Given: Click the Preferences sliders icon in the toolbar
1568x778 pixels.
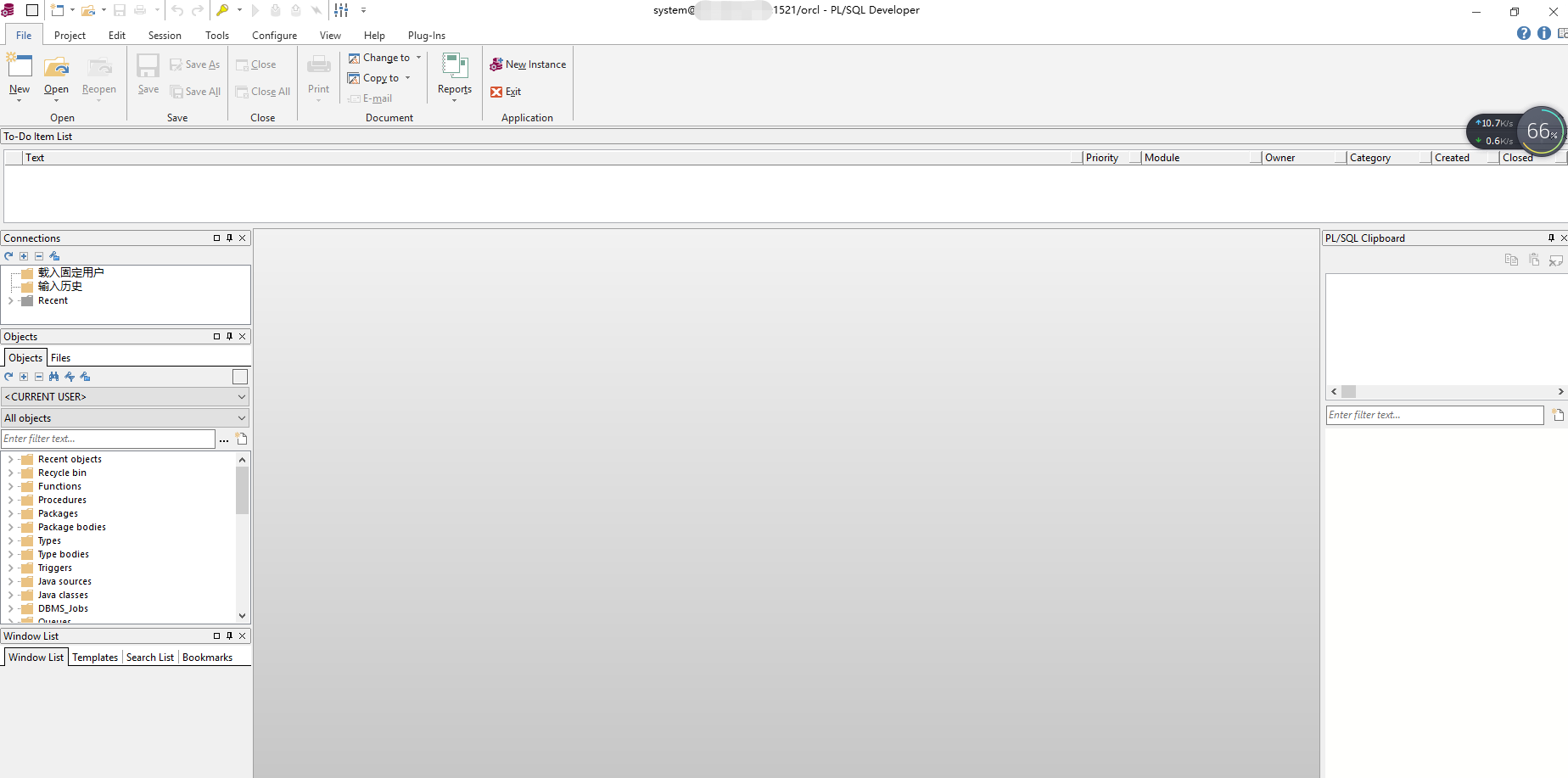Looking at the screenshot, I should (x=339, y=10).
